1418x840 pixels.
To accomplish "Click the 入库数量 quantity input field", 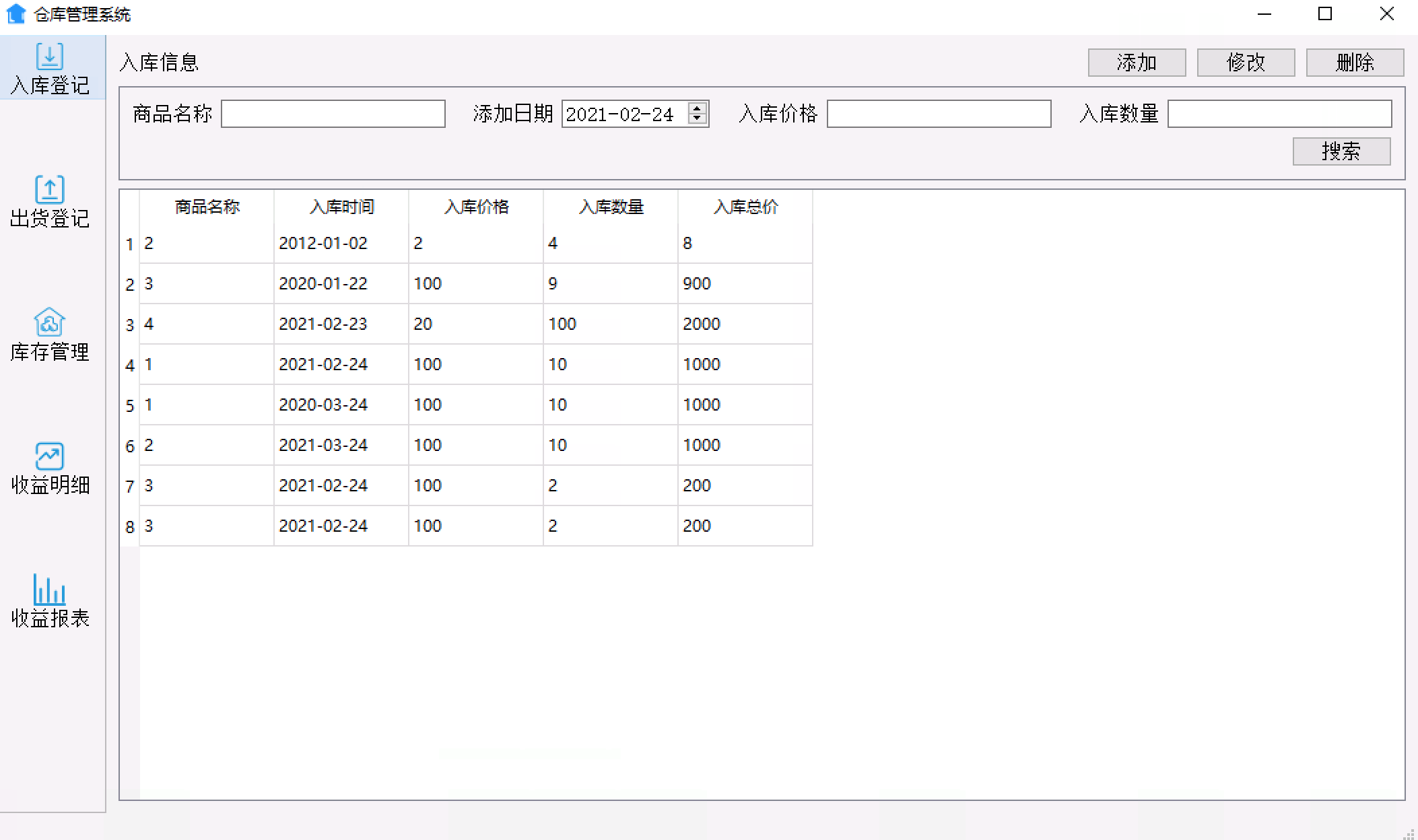I will click(1279, 114).
